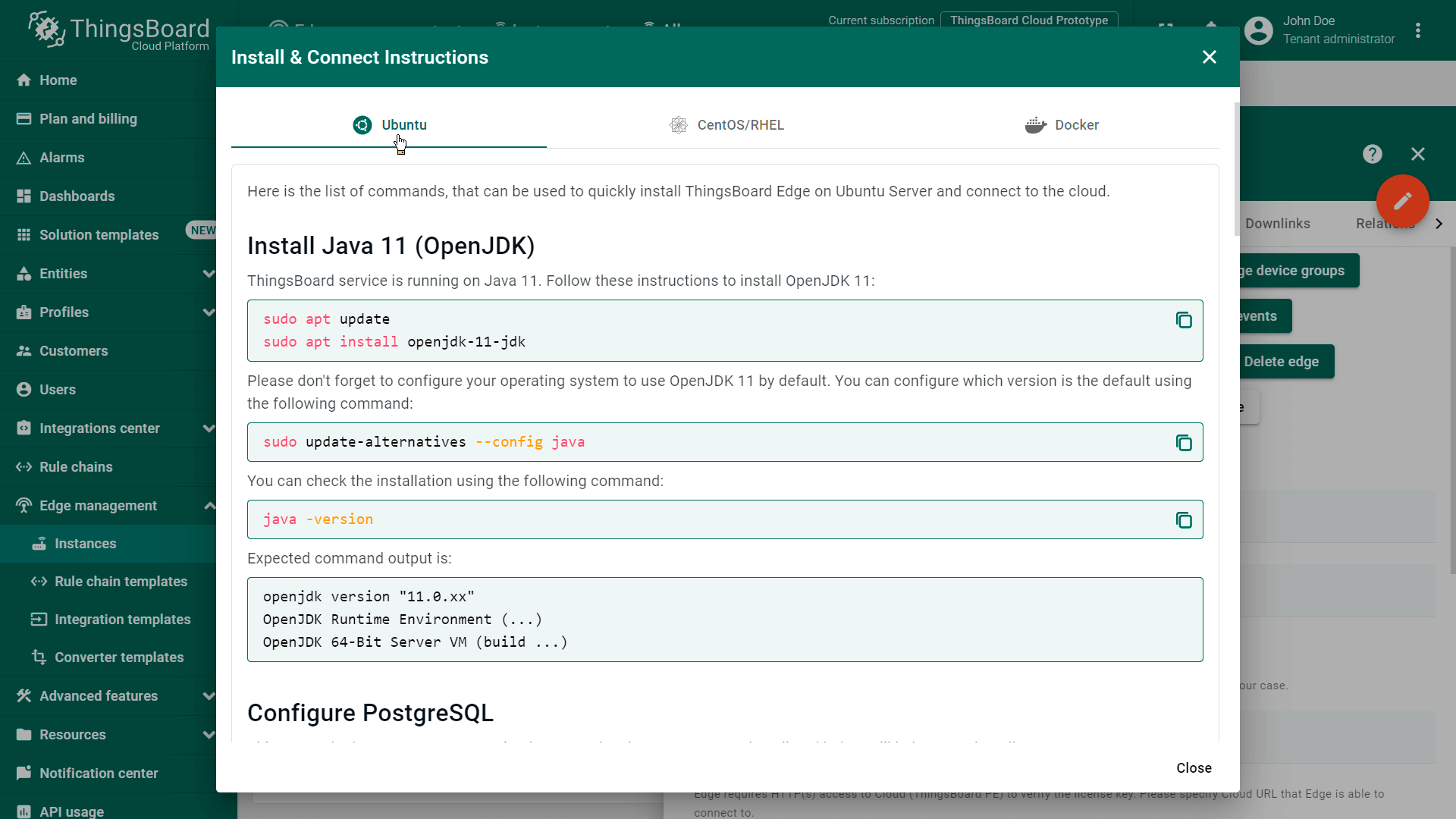
Task: Click the red pencil edit button
Action: pos(1402,201)
